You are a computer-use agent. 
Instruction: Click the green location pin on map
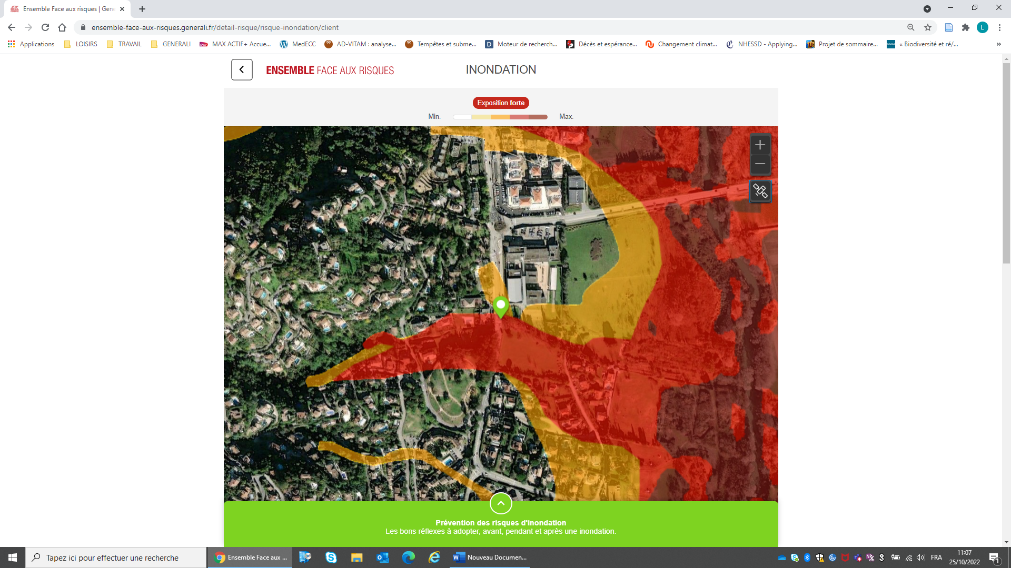point(501,305)
